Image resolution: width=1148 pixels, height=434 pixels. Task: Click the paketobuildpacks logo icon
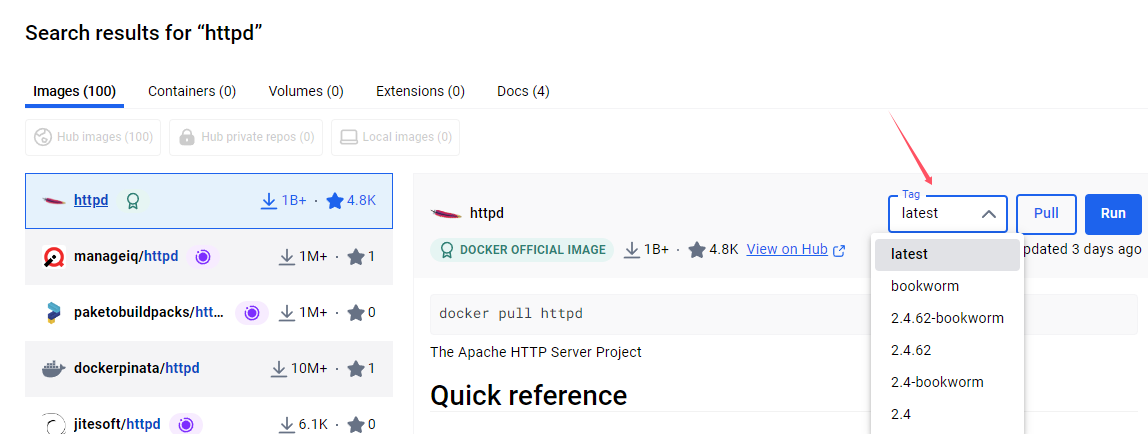pos(53,313)
